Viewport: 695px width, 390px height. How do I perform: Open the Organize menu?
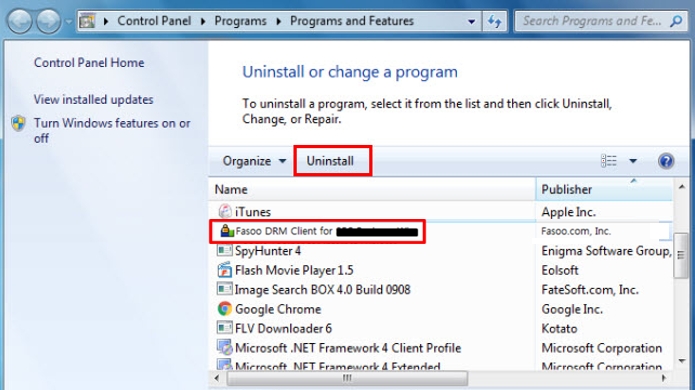(254, 161)
